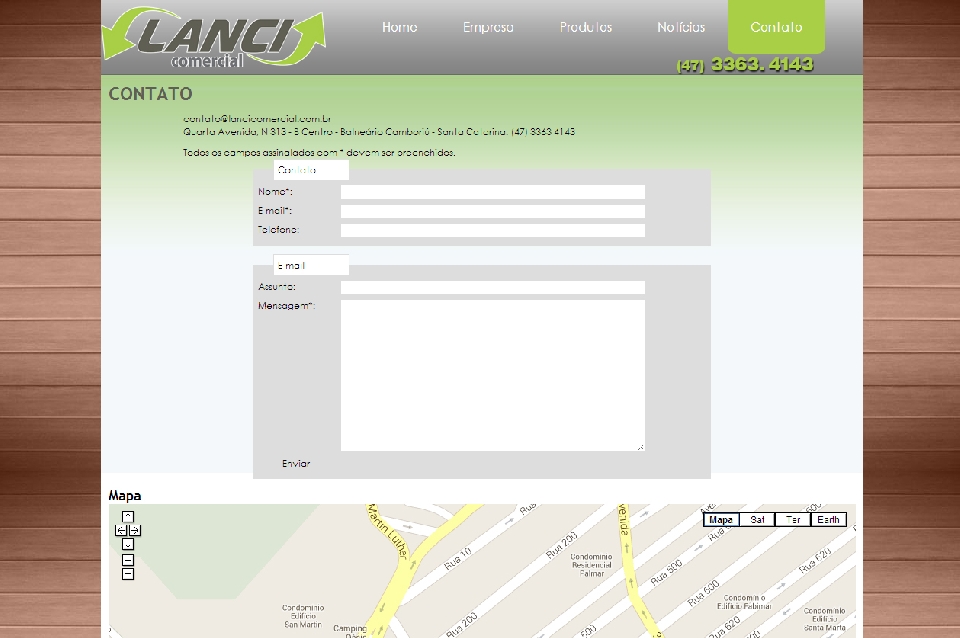Select the Mapa map type
Image resolution: width=960 pixels, height=638 pixels.
click(x=720, y=520)
